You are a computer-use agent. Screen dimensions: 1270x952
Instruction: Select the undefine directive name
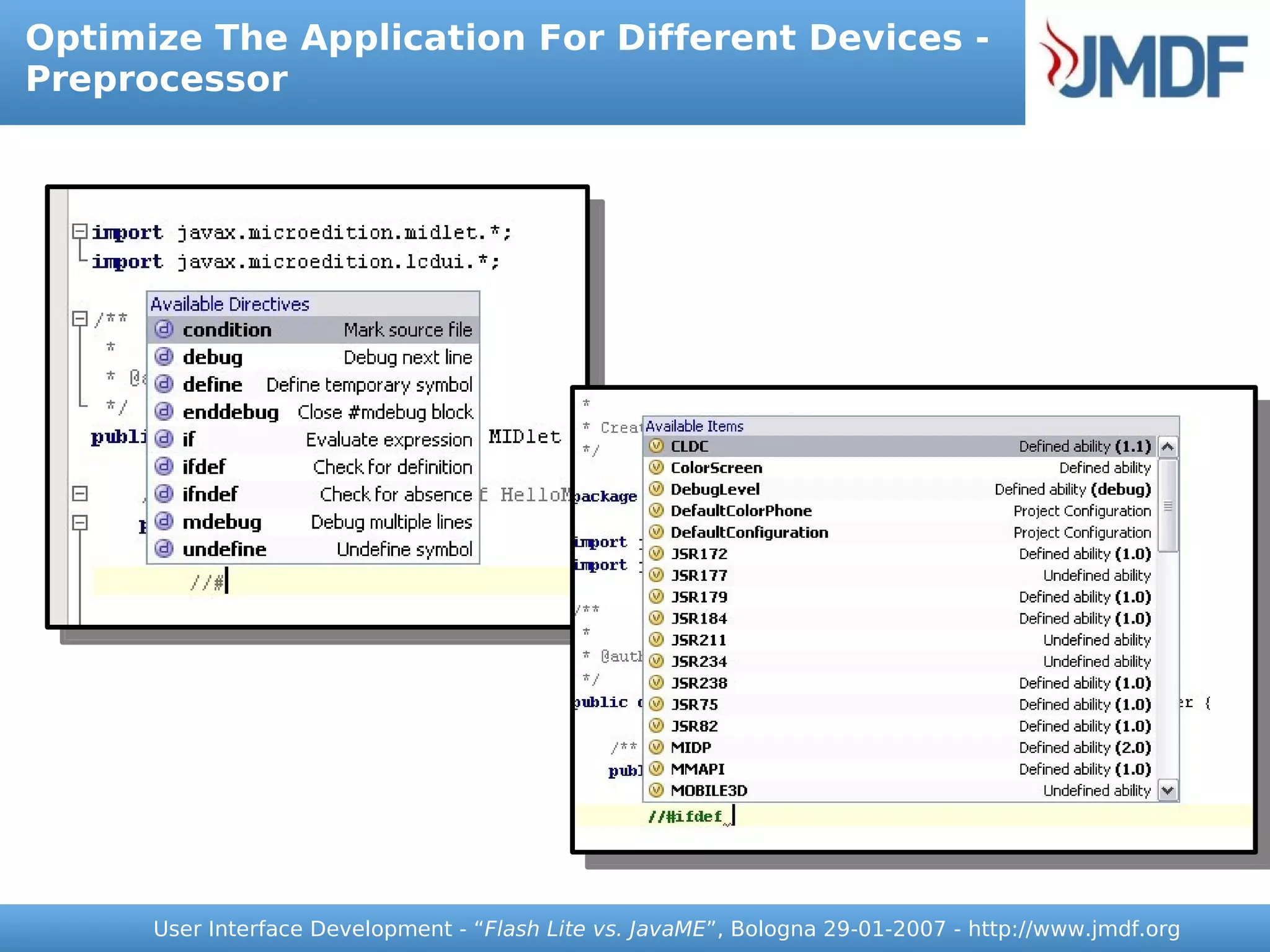(x=224, y=549)
